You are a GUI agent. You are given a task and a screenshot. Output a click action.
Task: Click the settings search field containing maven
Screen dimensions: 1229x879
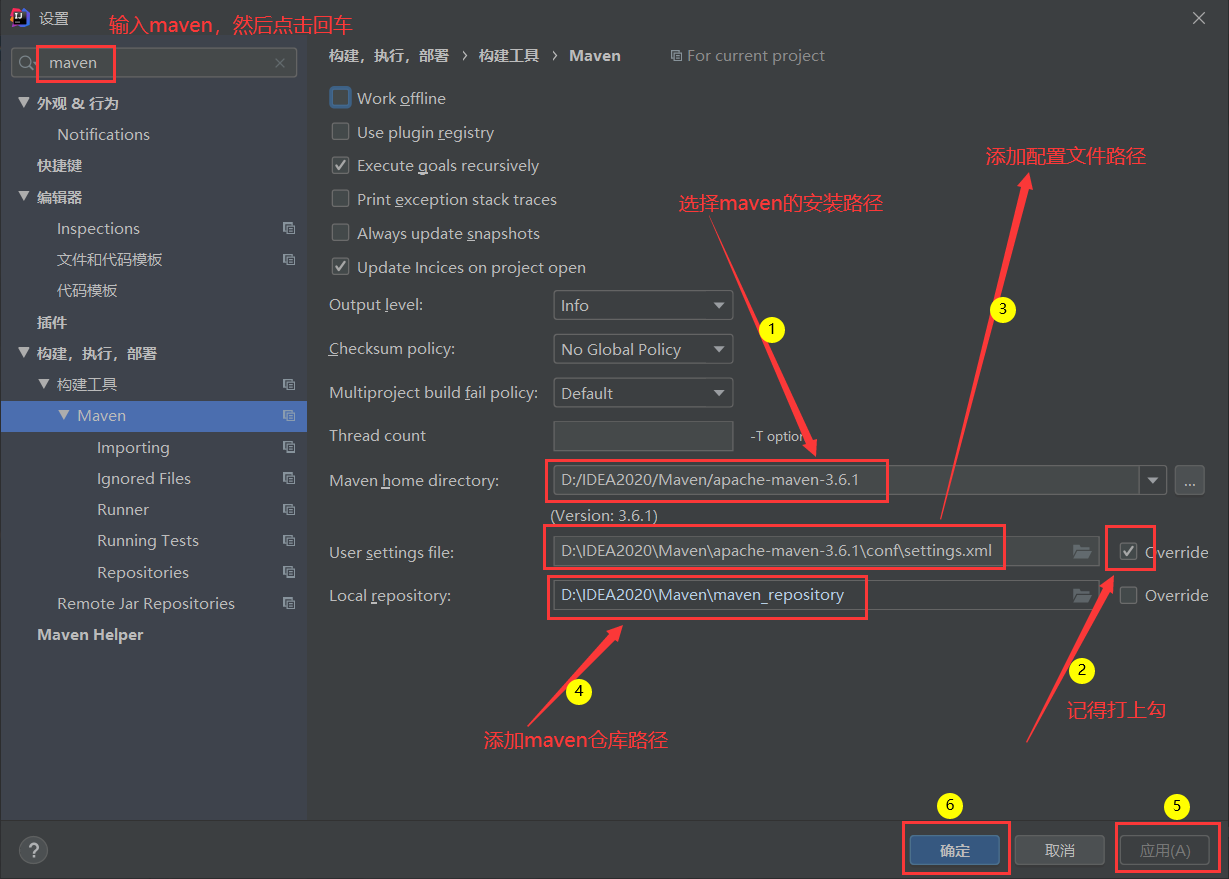point(154,63)
